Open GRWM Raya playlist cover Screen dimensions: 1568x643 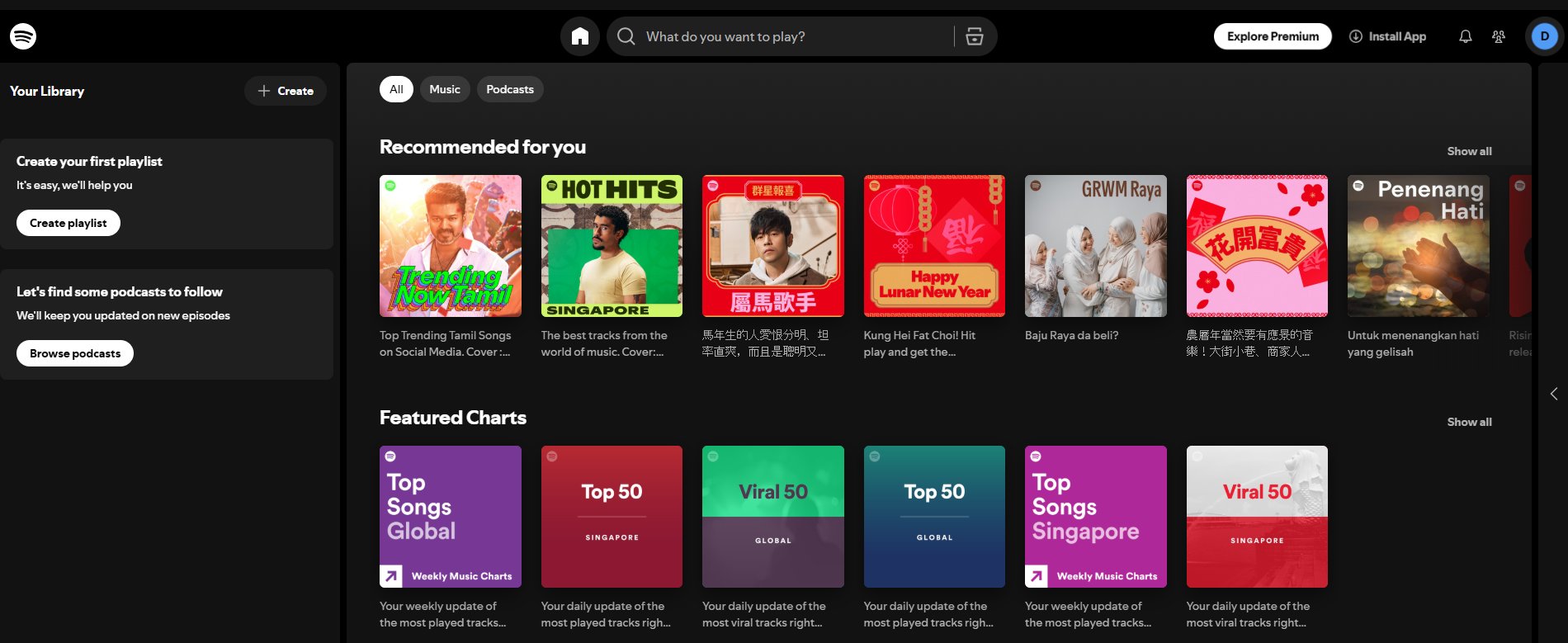pyautogui.click(x=1096, y=246)
